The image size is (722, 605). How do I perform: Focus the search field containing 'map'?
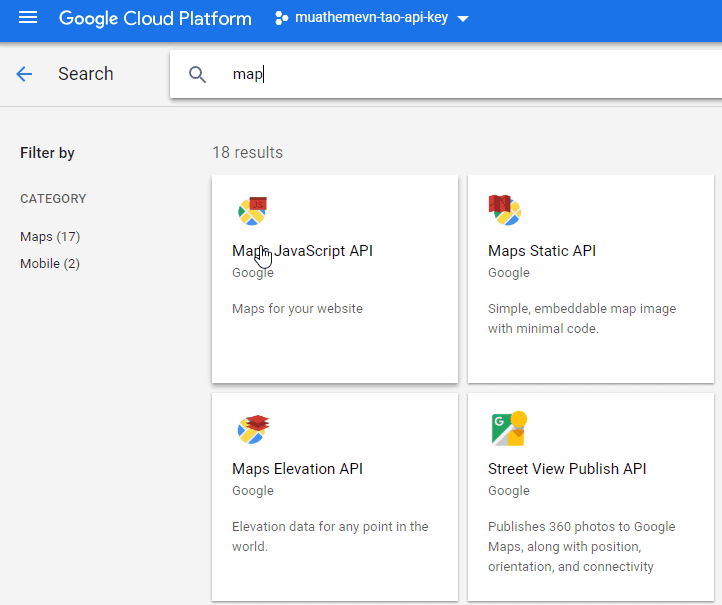(446, 74)
